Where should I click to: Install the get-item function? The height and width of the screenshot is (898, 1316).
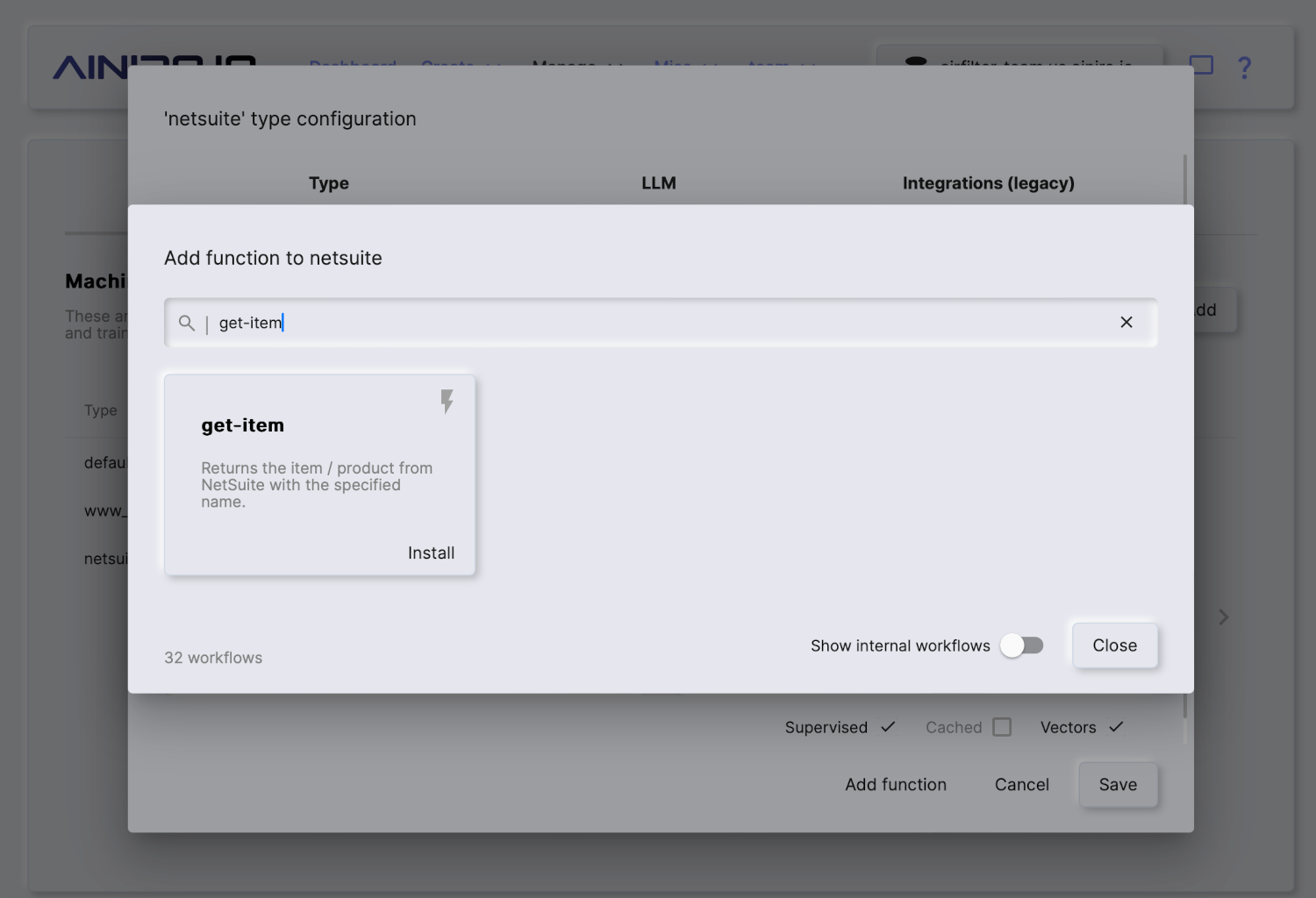(x=431, y=553)
